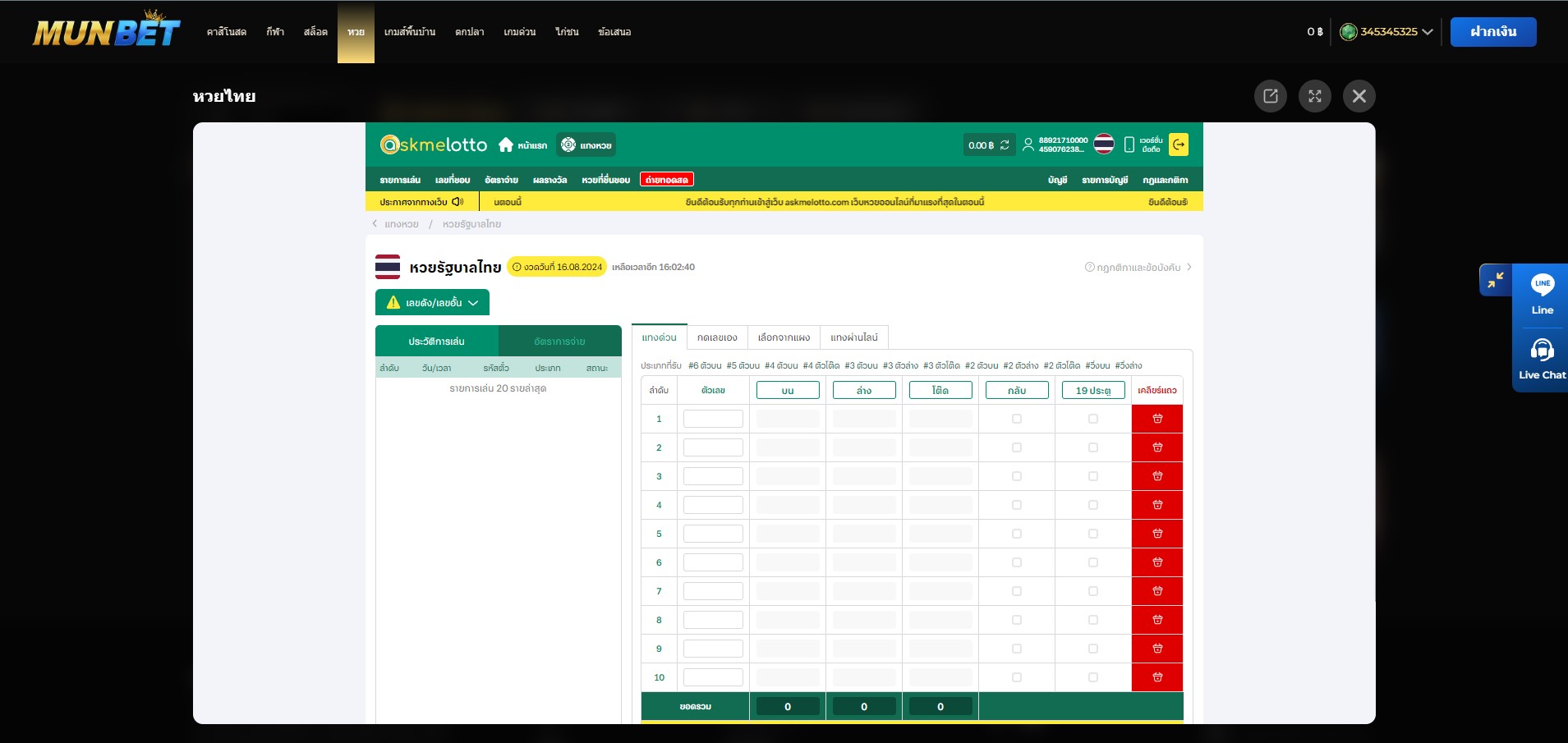
Task: Click the ล่าง column button
Action: (x=864, y=390)
